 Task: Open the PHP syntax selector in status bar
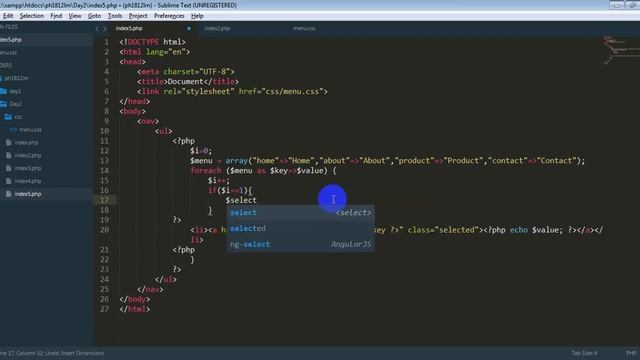[631, 353]
